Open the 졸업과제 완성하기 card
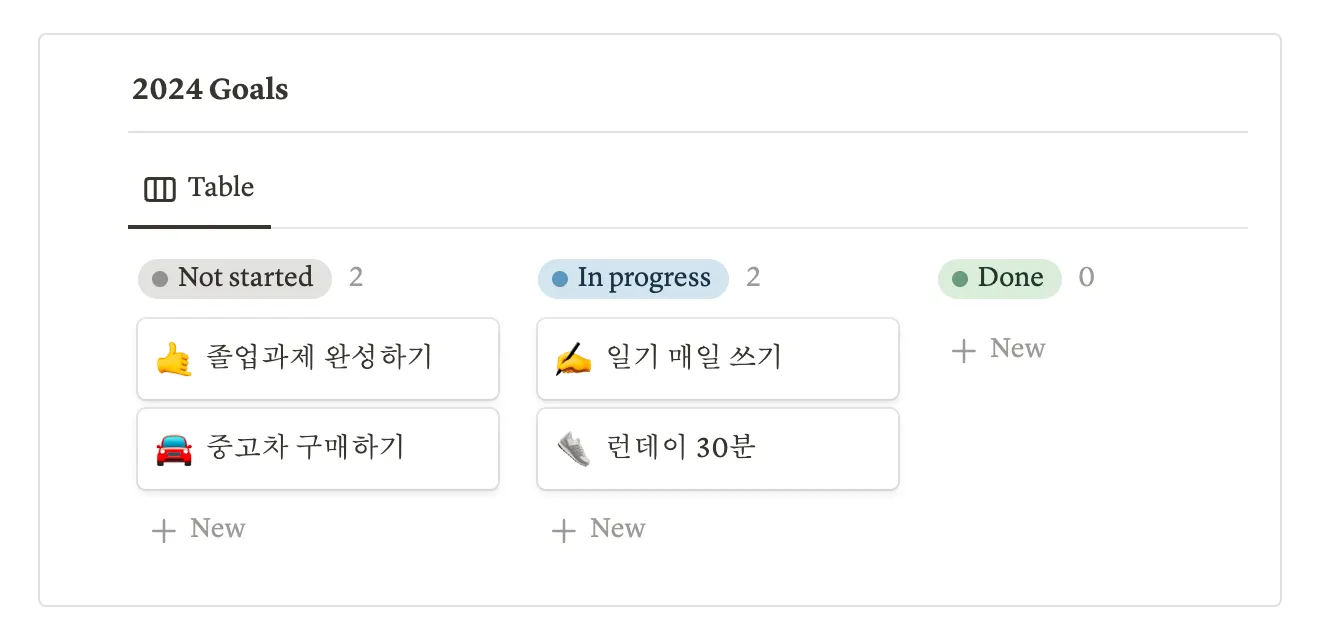 pyautogui.click(x=319, y=358)
